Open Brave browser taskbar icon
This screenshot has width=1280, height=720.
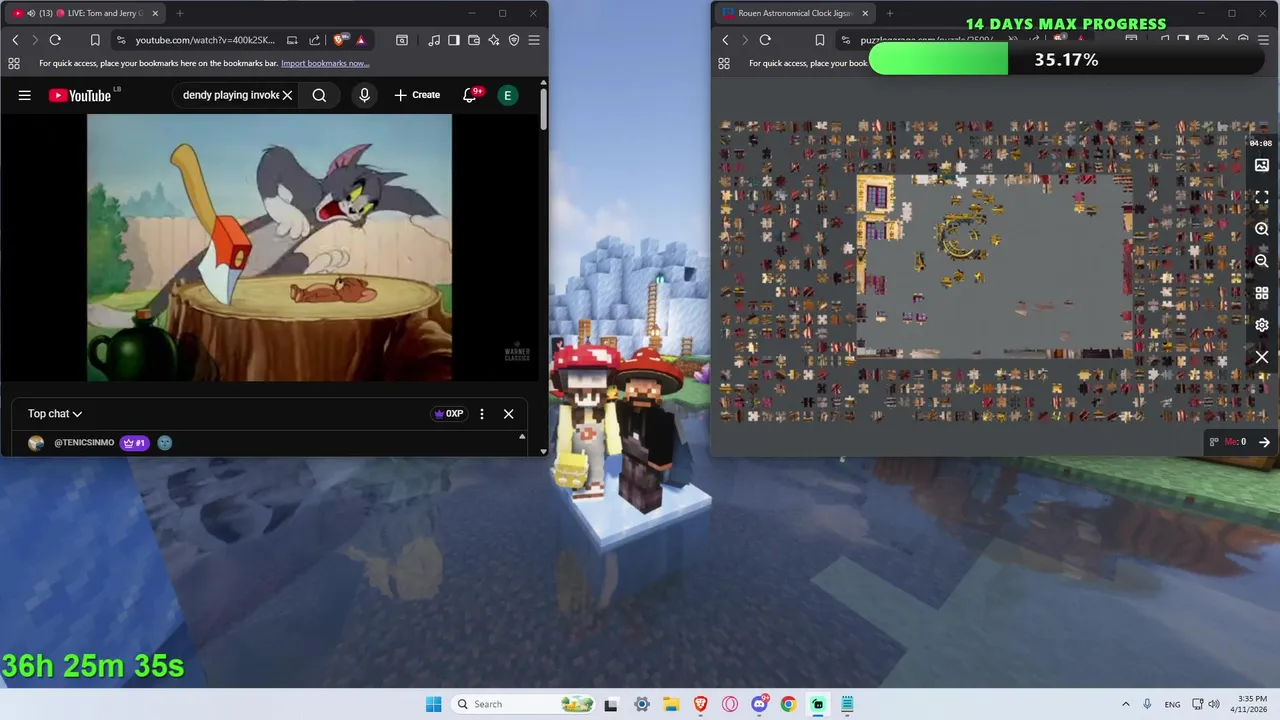point(700,704)
